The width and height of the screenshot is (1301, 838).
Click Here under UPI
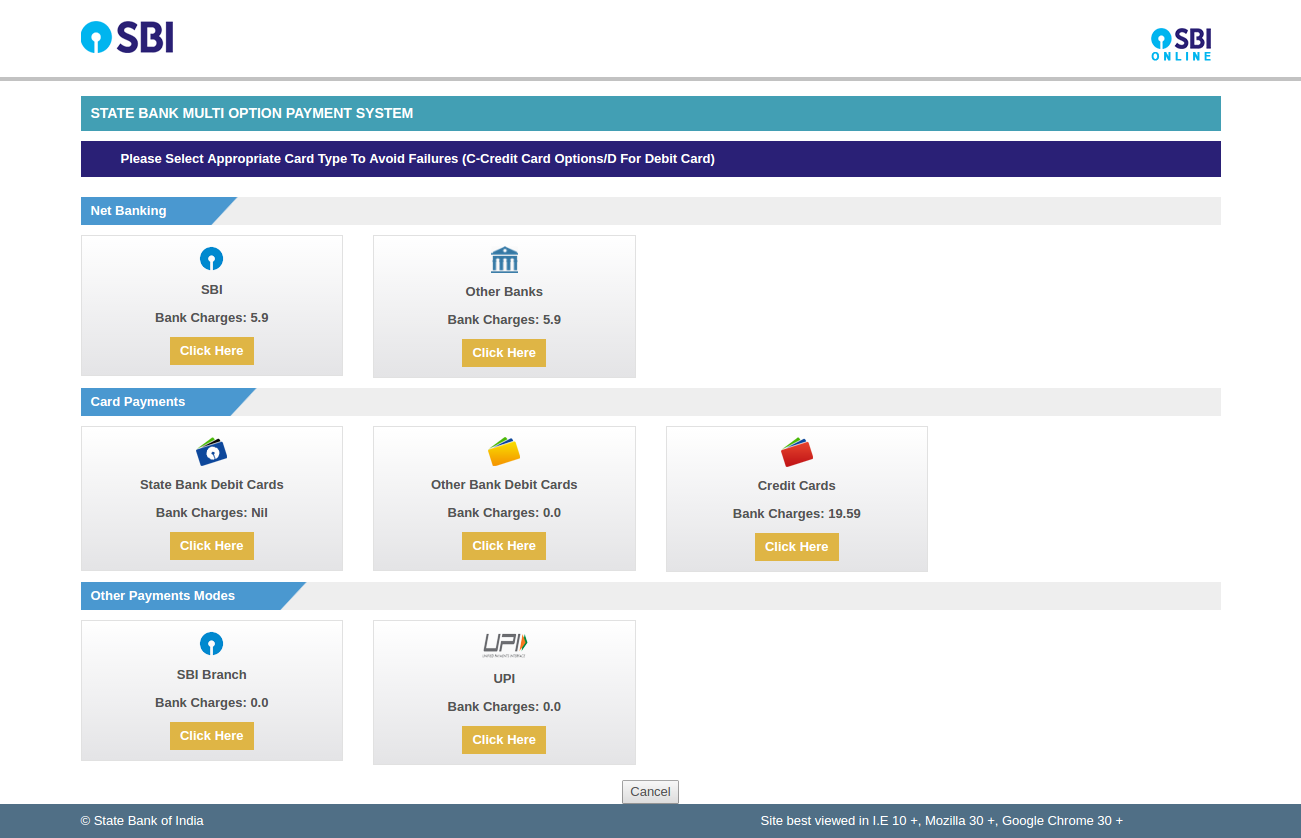point(504,740)
